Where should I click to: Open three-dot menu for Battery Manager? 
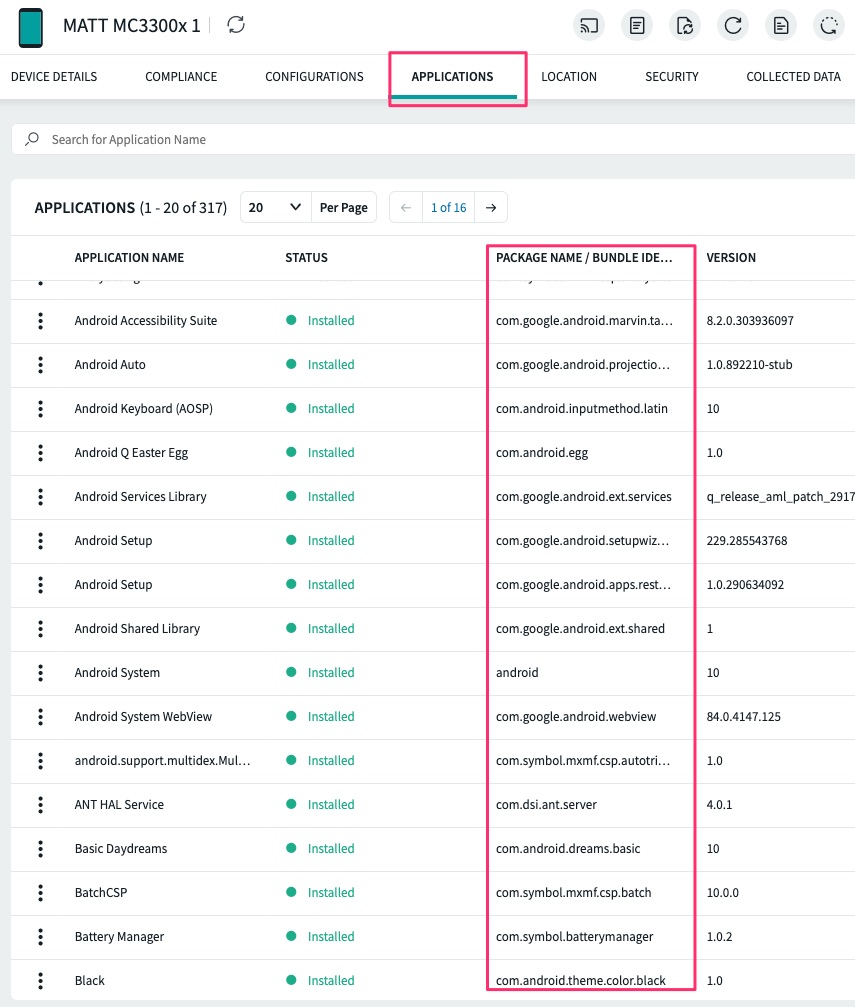(41, 937)
